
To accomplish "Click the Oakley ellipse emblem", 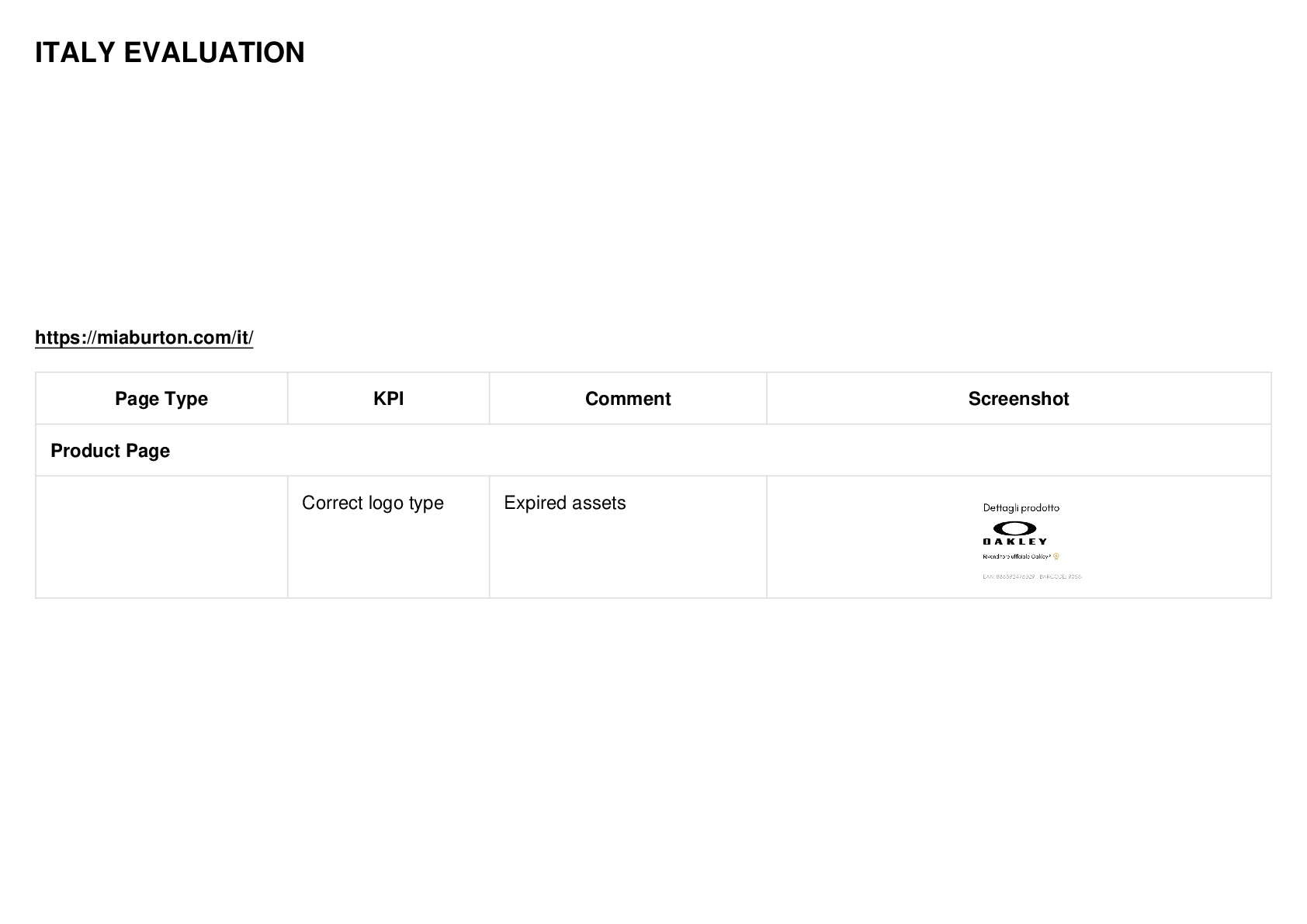I will coord(1015,528).
